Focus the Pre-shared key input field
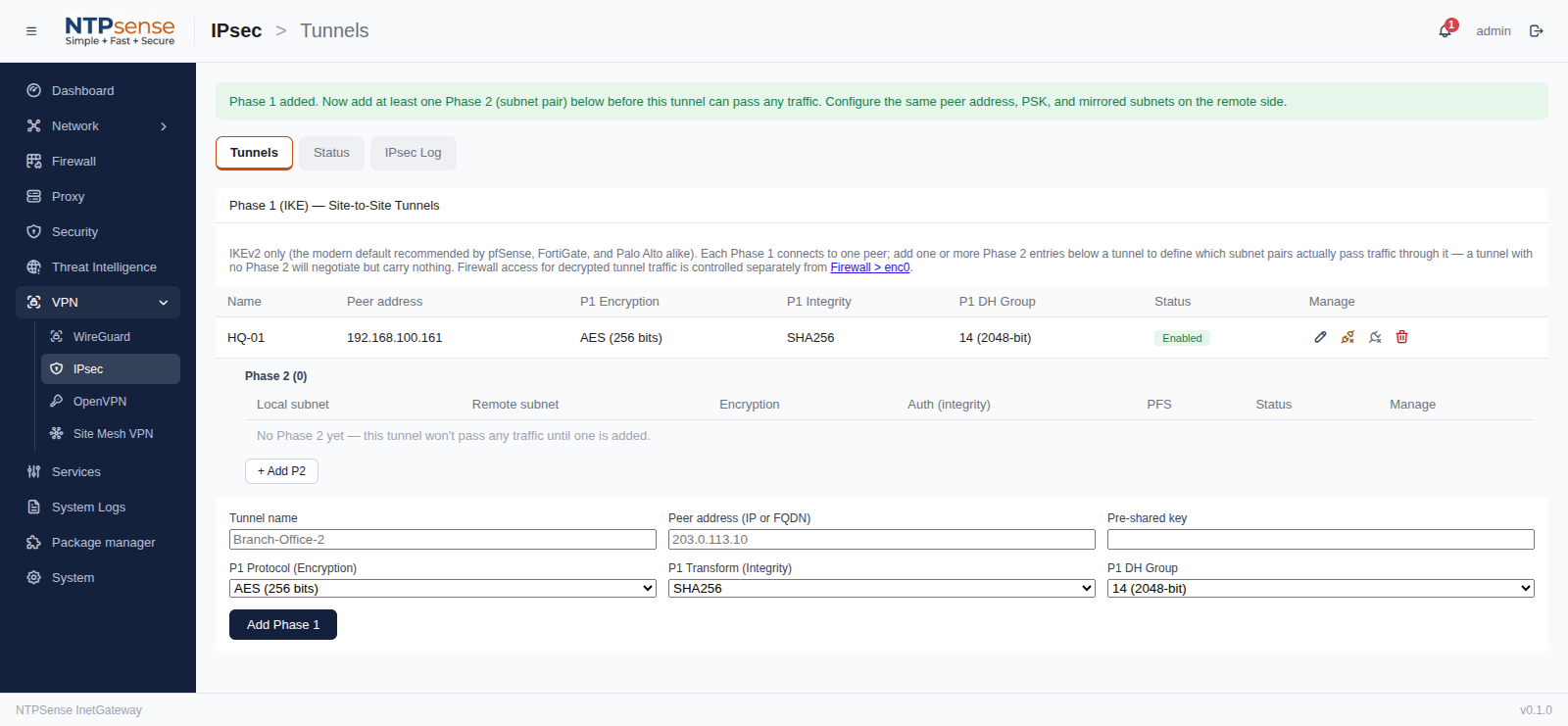 coord(1321,539)
